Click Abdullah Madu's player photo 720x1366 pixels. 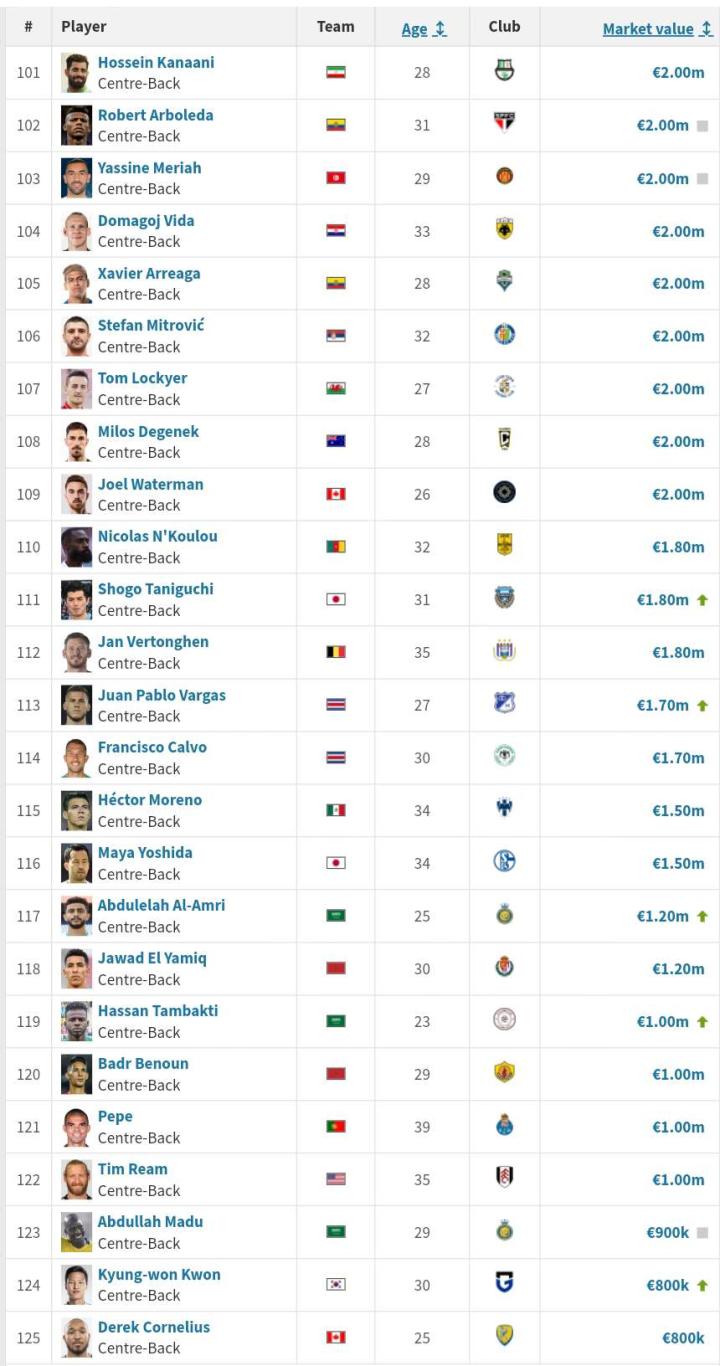(x=76, y=1232)
